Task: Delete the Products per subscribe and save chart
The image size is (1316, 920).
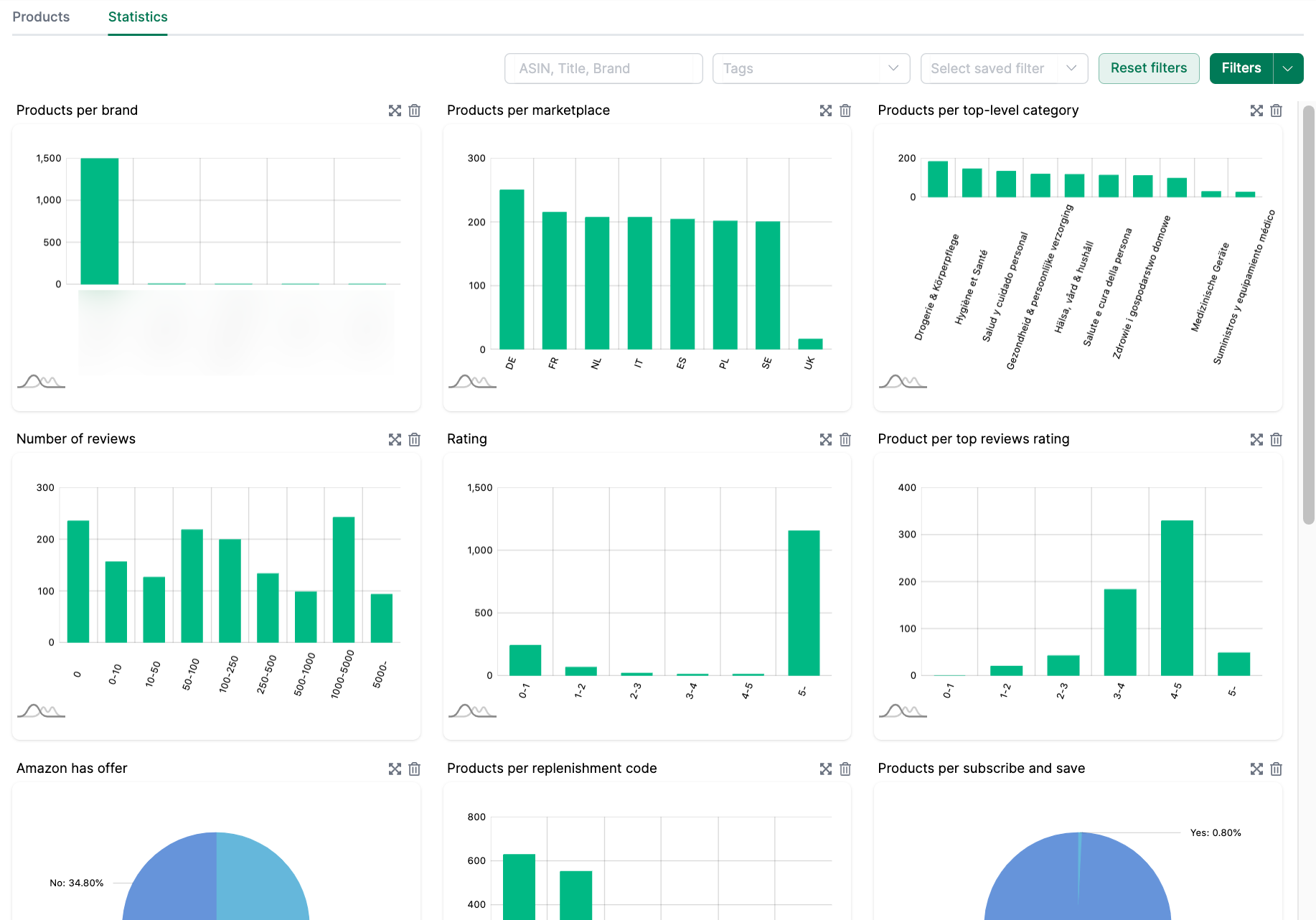Action: point(1276,769)
